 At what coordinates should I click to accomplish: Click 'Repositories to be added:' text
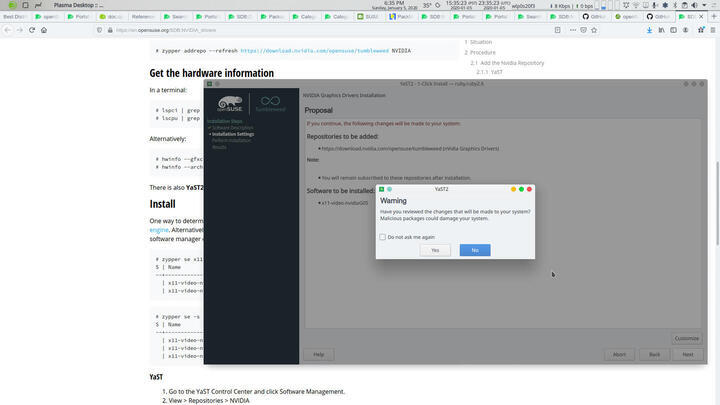(342, 136)
